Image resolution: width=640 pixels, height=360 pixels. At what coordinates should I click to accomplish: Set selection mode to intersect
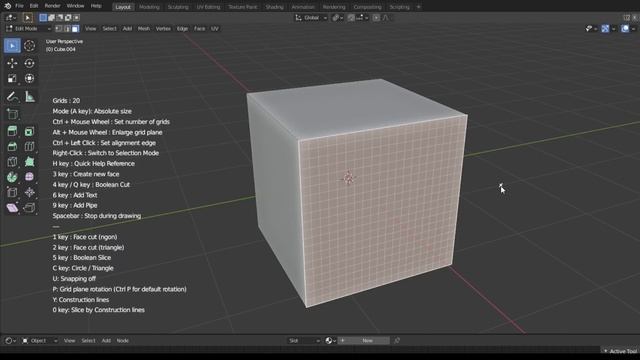click(x=76, y=18)
